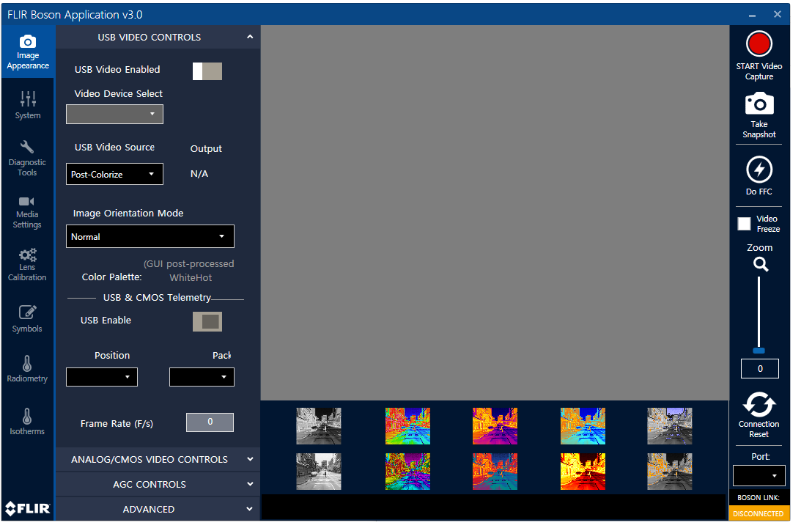Select bottom-row multicolor purple-green thumbnail
Viewport: 792px width, 525px height.
408,471
